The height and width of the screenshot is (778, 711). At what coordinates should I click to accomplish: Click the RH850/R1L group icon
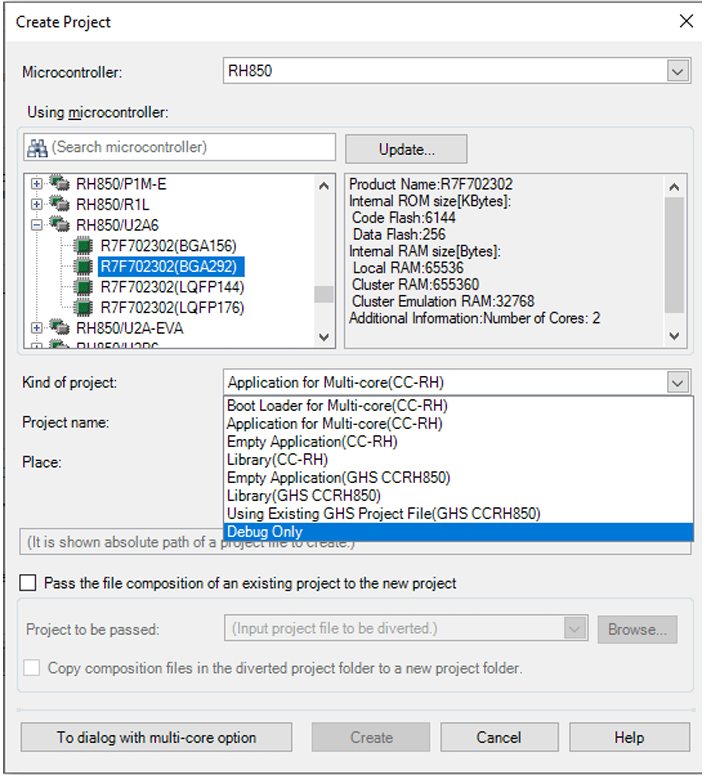(x=60, y=204)
